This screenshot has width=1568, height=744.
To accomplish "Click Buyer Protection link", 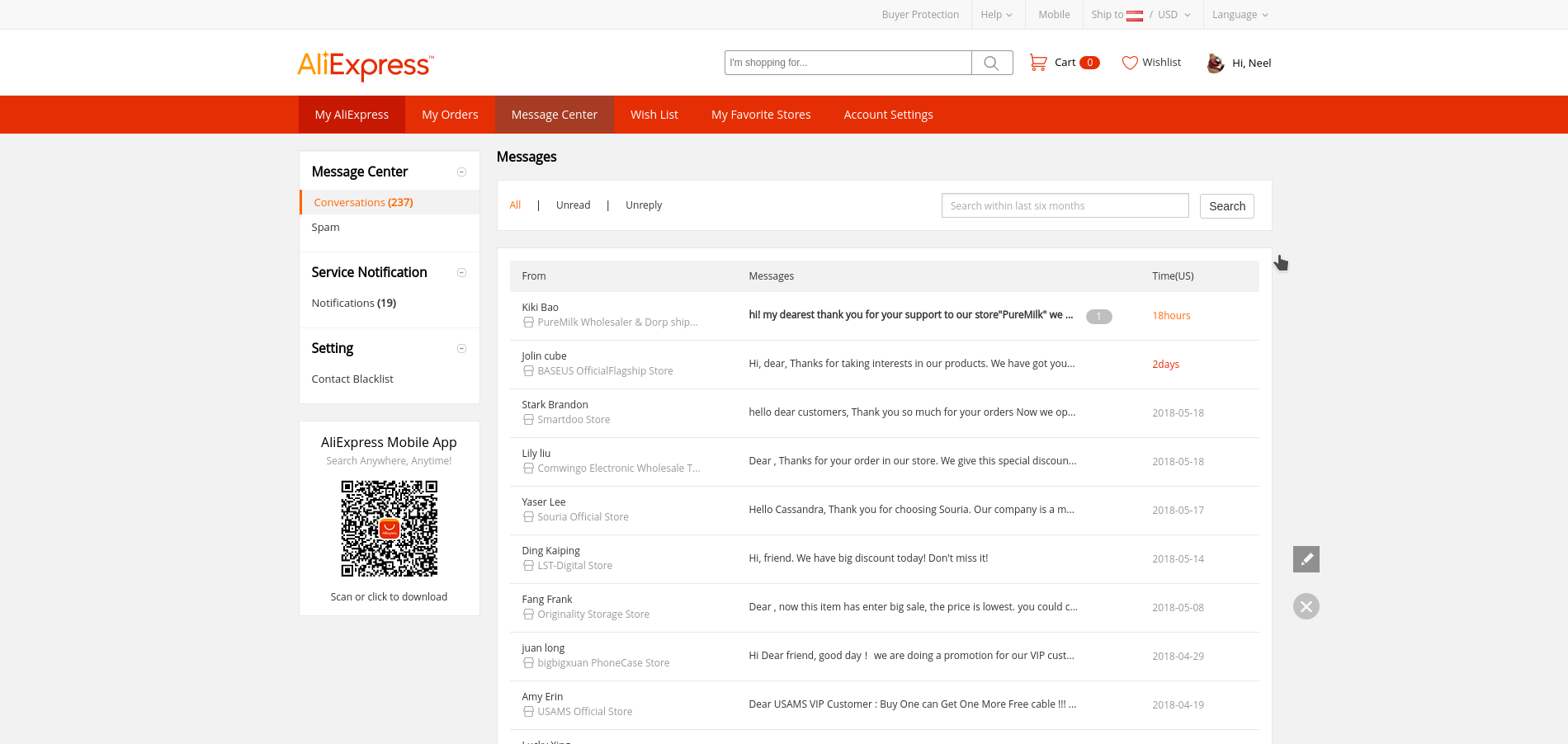I will click(920, 15).
